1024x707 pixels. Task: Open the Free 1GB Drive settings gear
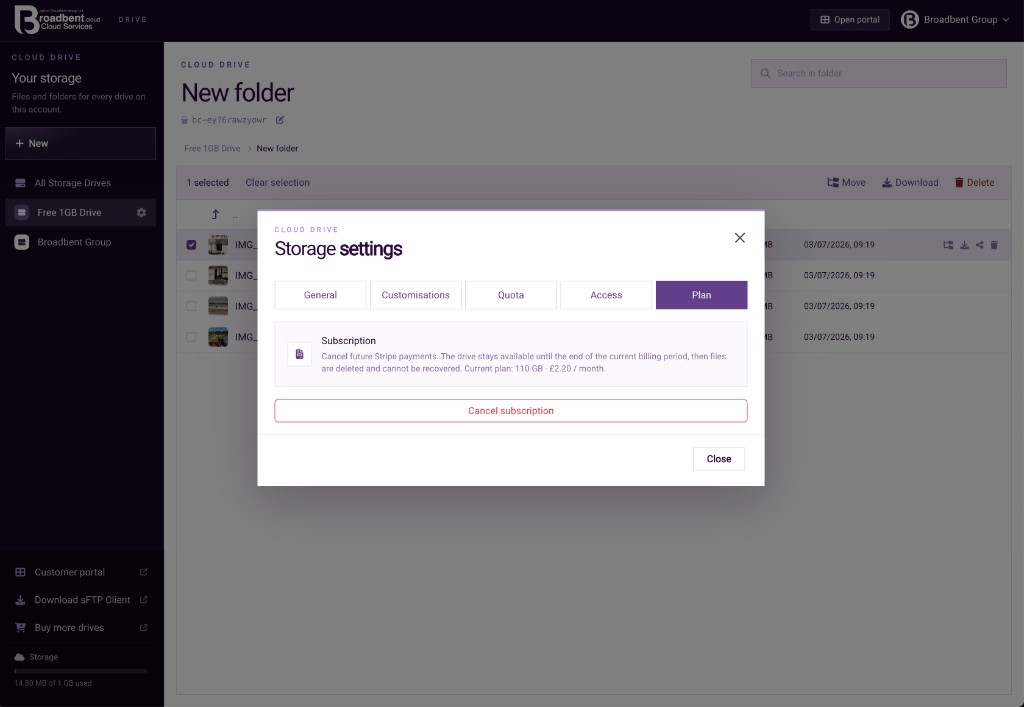[141, 213]
